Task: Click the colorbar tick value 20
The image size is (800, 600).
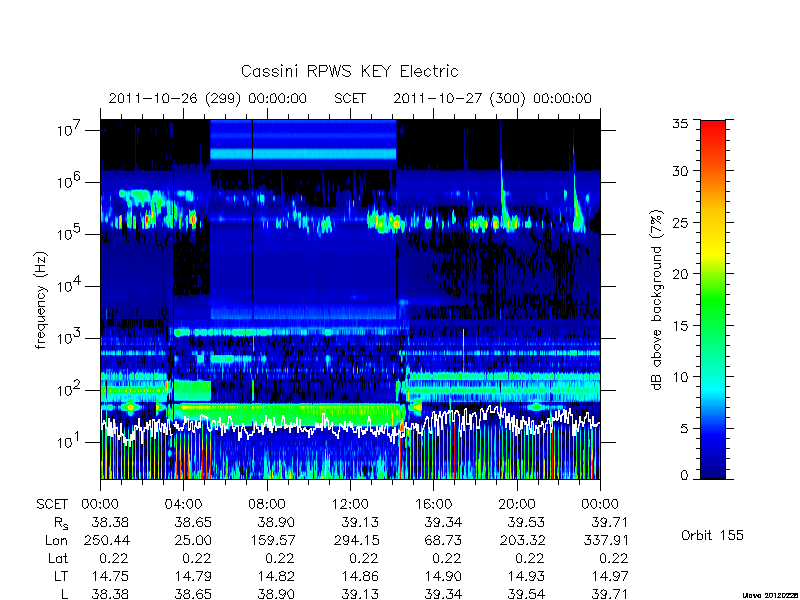Action: 680,274
